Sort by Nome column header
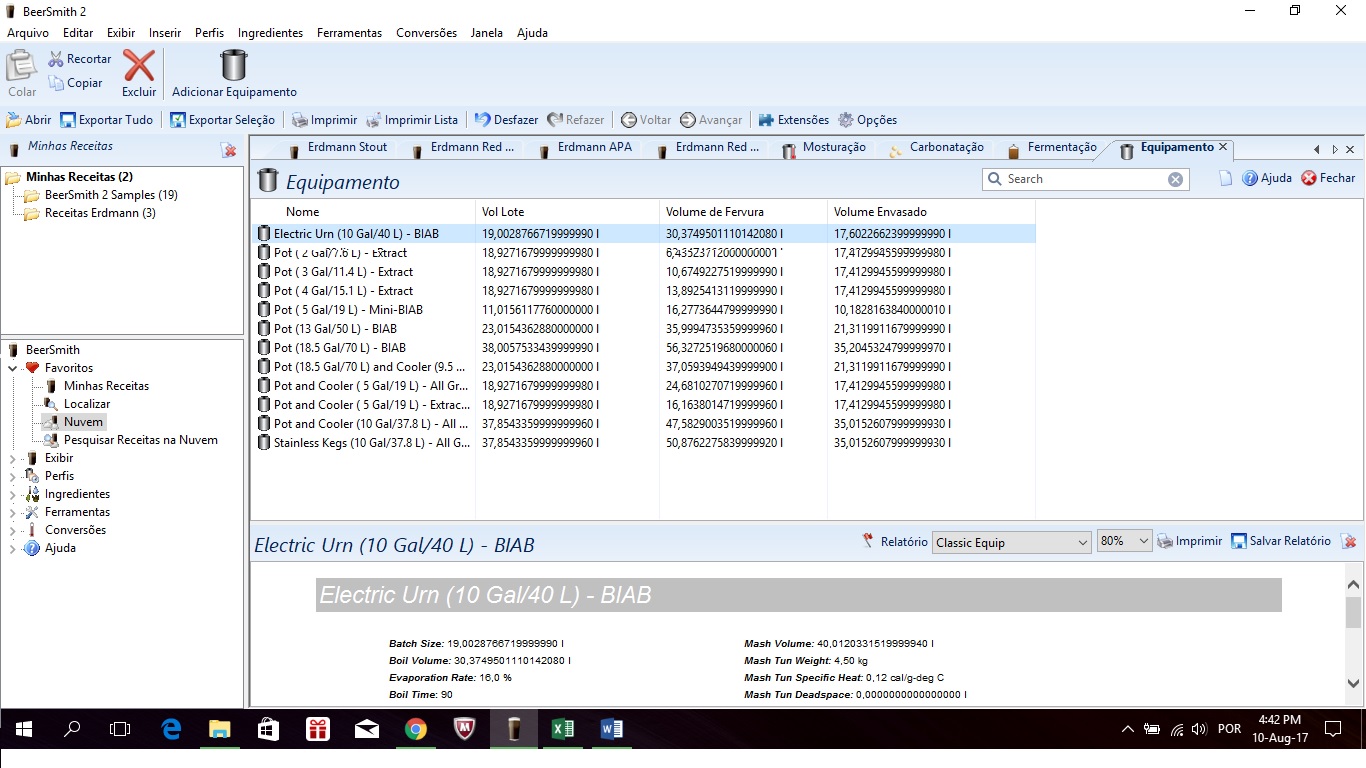This screenshot has width=1366, height=768. click(364, 212)
